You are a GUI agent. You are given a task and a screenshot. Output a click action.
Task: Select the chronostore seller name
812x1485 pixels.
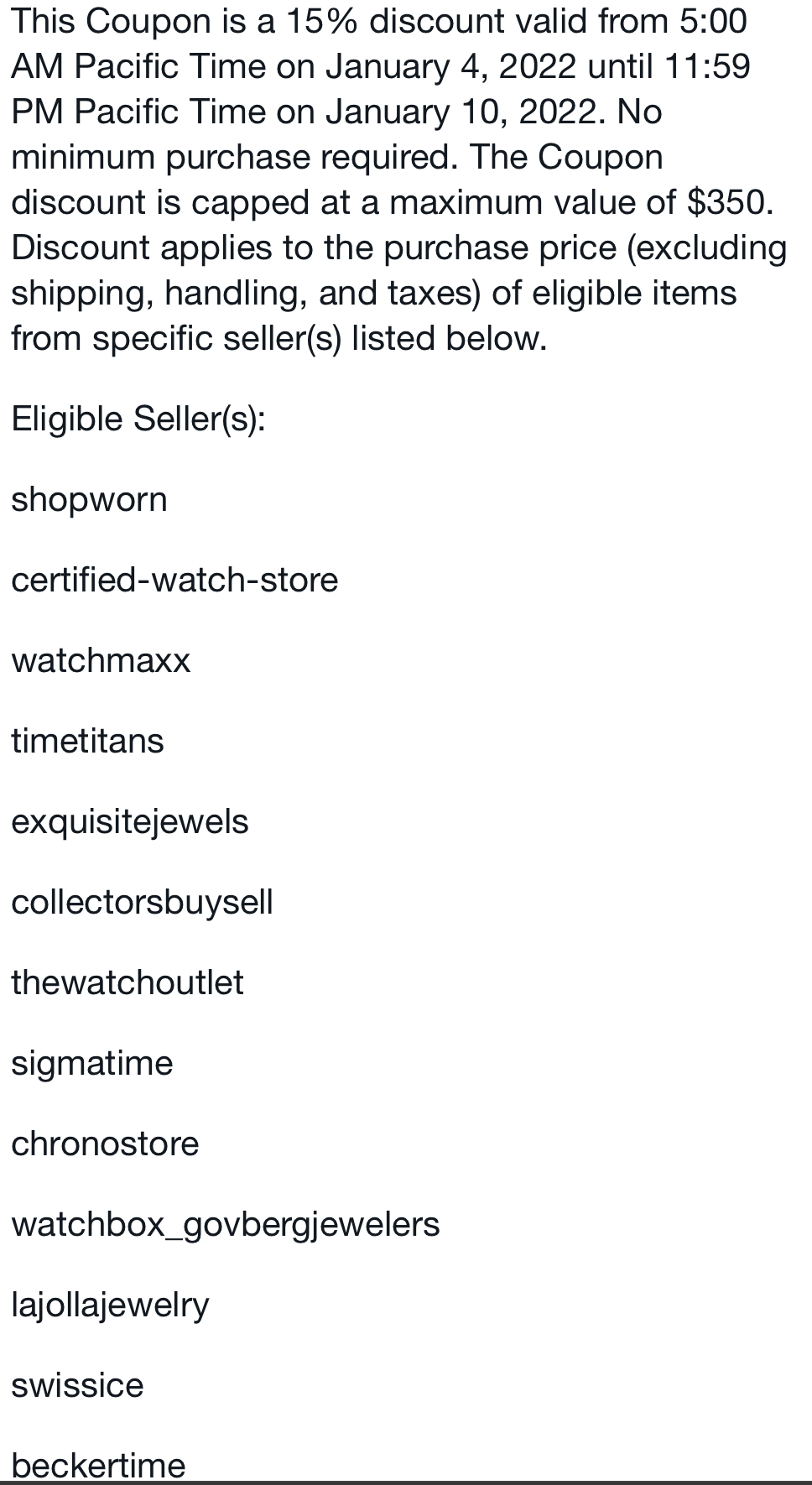tap(105, 1144)
